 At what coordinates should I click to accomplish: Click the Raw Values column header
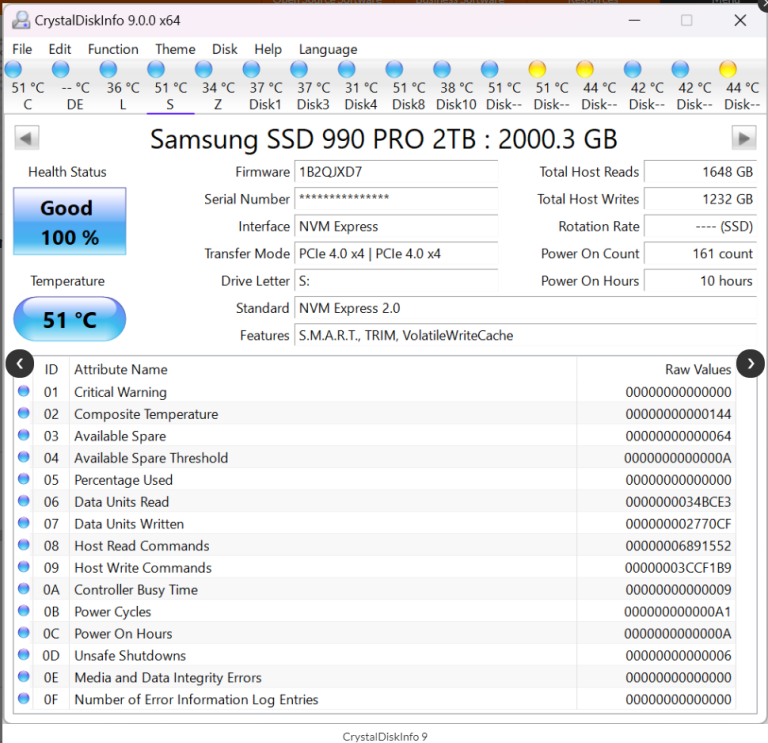(656, 369)
